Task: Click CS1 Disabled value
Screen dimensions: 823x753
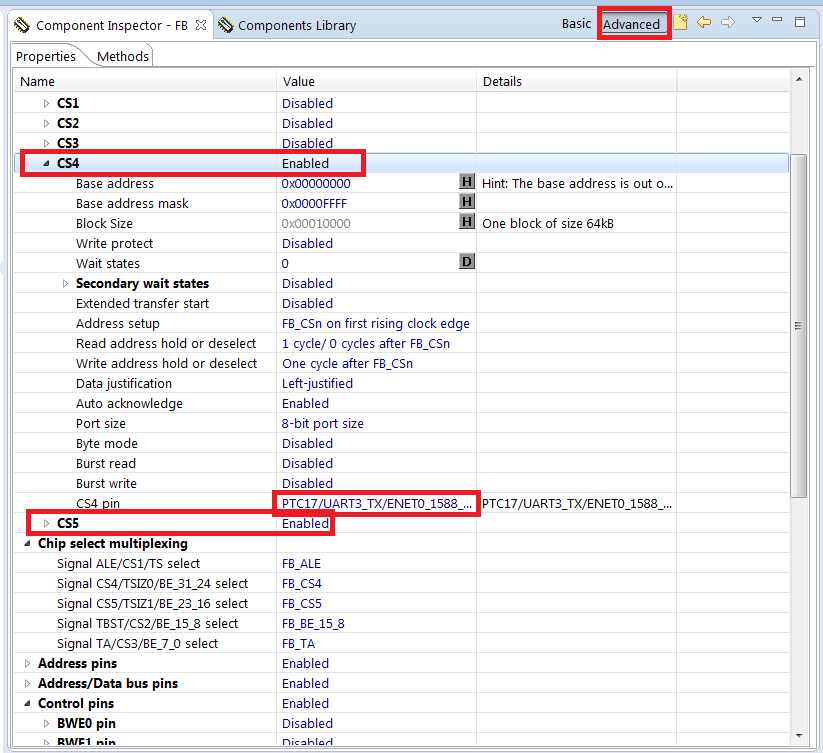Action: pos(307,103)
